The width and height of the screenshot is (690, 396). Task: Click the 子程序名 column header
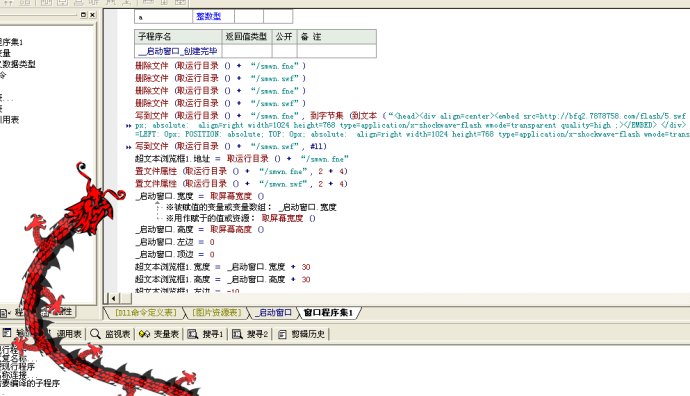point(178,37)
